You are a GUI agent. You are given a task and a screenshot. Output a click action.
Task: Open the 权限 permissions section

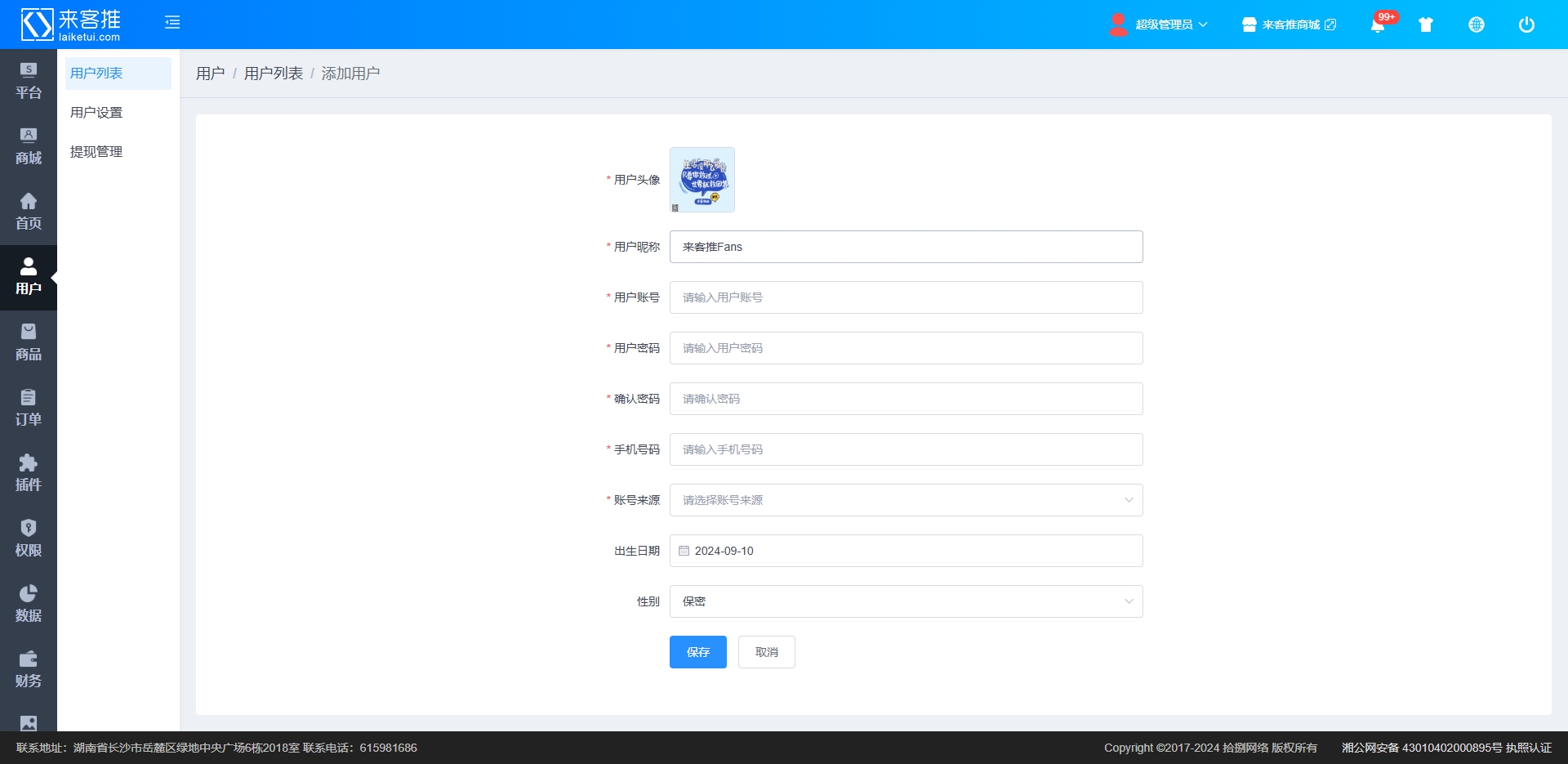click(x=29, y=538)
